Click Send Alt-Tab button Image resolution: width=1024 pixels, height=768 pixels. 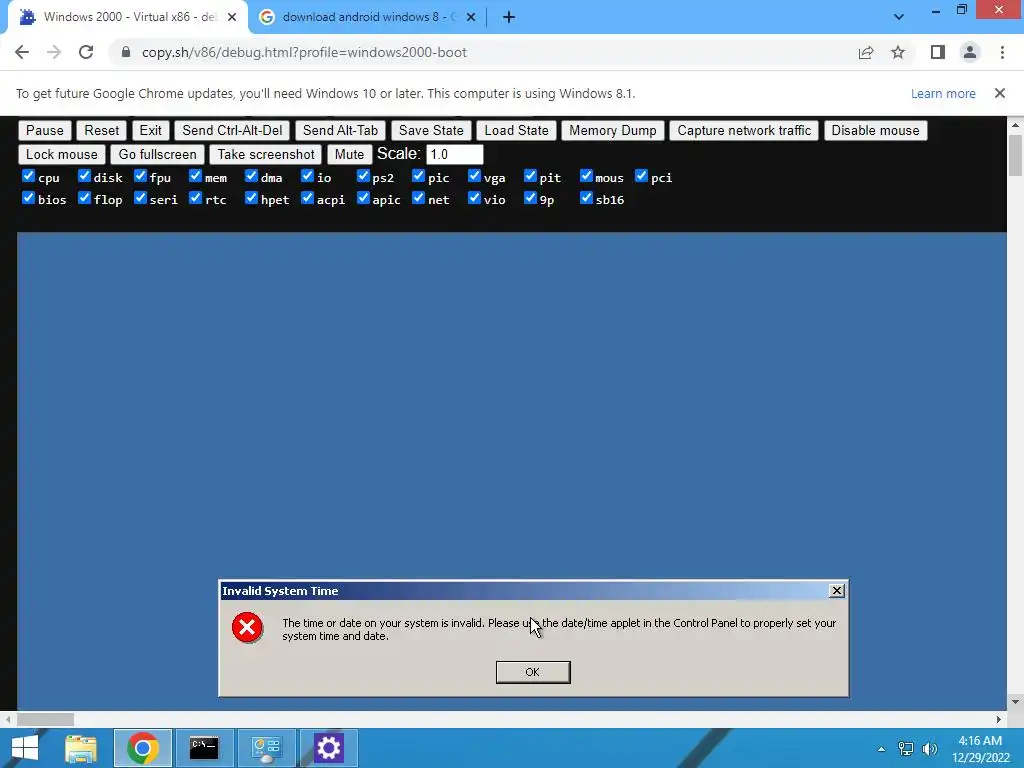click(340, 131)
